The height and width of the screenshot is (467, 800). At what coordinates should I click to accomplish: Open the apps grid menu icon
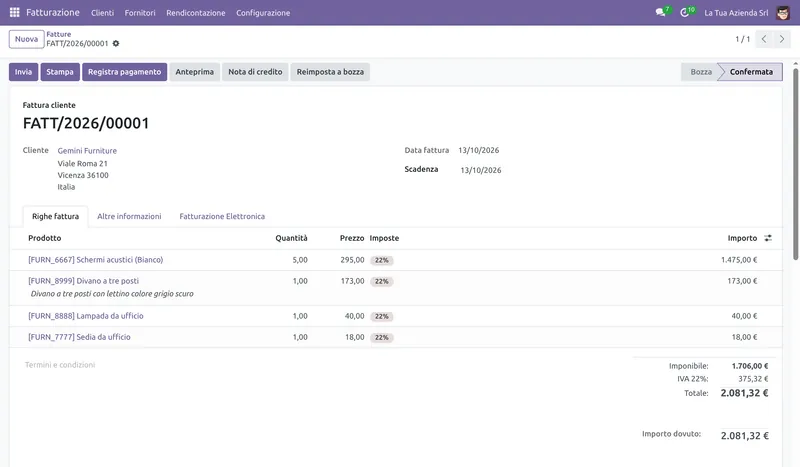point(14,12)
